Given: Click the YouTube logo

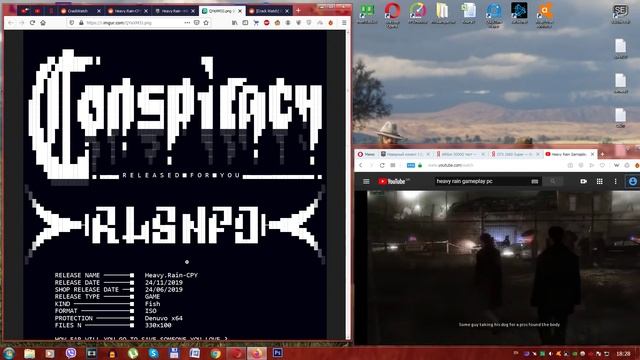Looking at the screenshot, I should (x=393, y=181).
